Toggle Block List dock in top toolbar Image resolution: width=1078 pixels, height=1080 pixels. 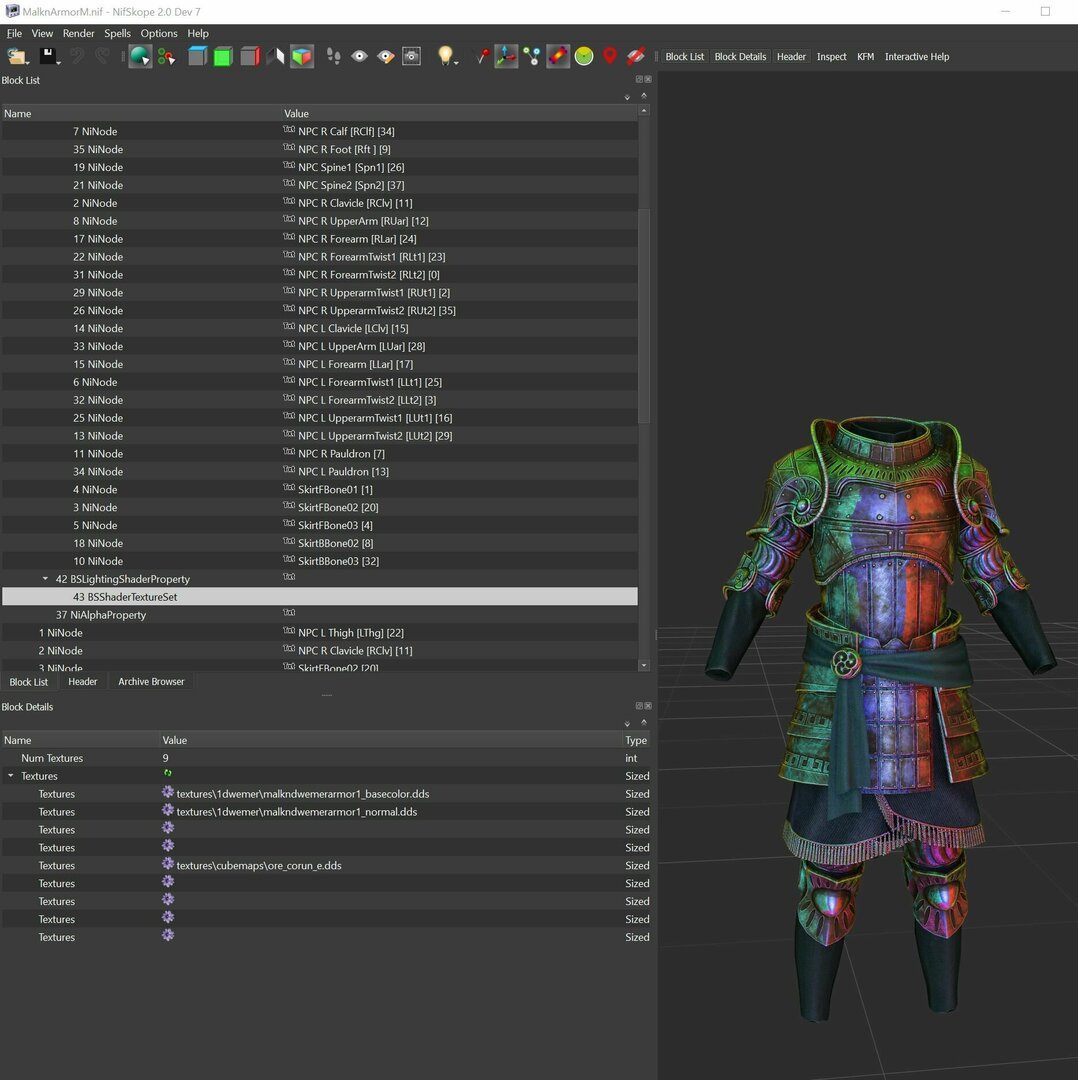[685, 56]
